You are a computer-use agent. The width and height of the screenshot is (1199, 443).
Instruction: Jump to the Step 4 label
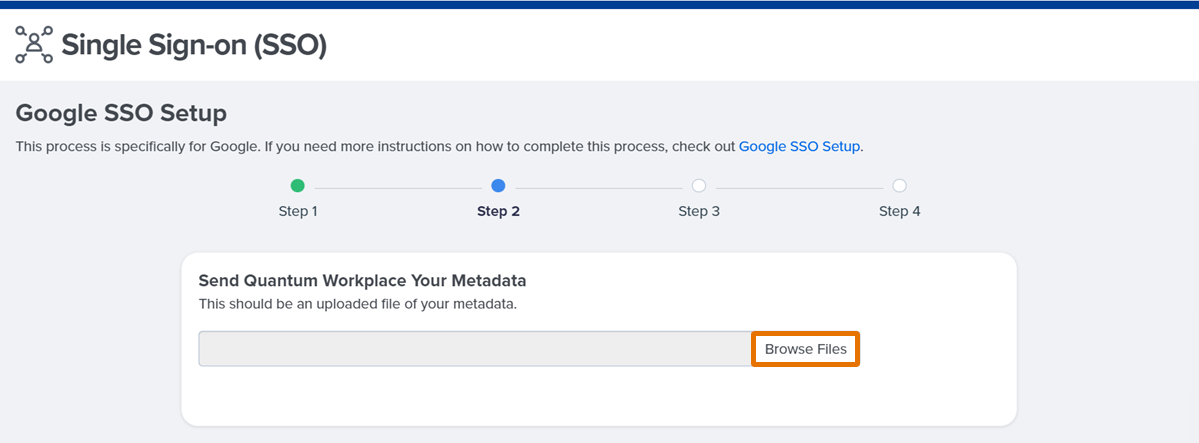899,212
